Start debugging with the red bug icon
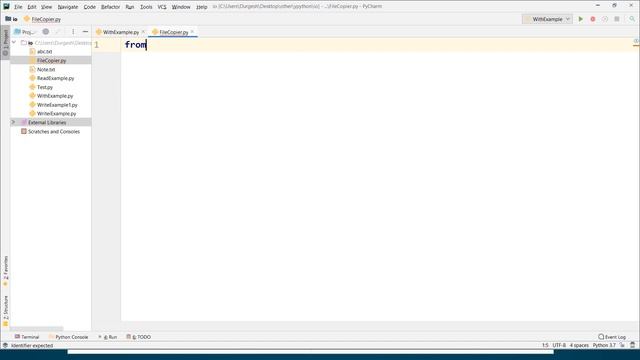640x360 pixels. click(593, 19)
